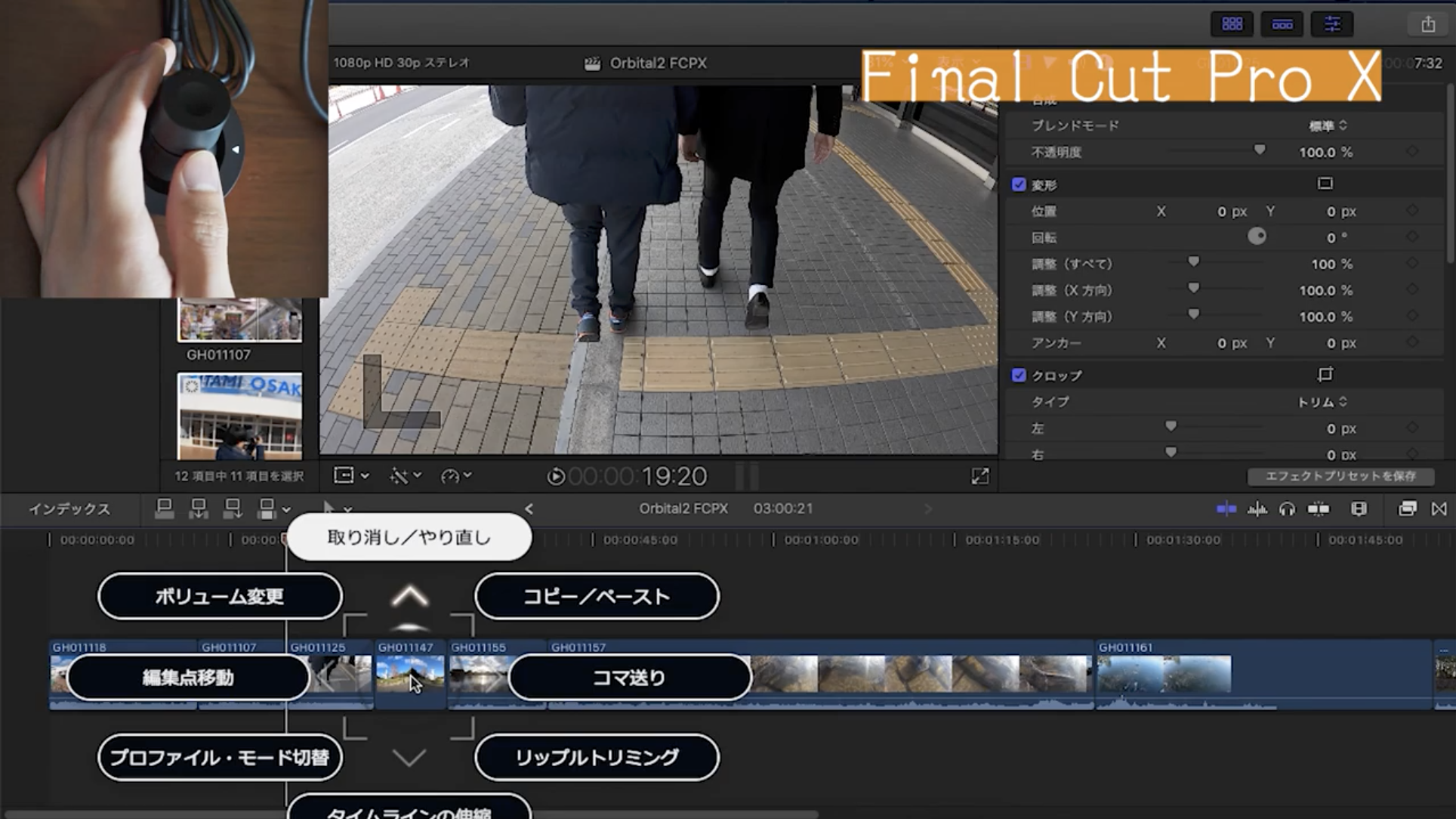Toggle audio skimming
The width and height of the screenshot is (1456, 819).
1257,509
